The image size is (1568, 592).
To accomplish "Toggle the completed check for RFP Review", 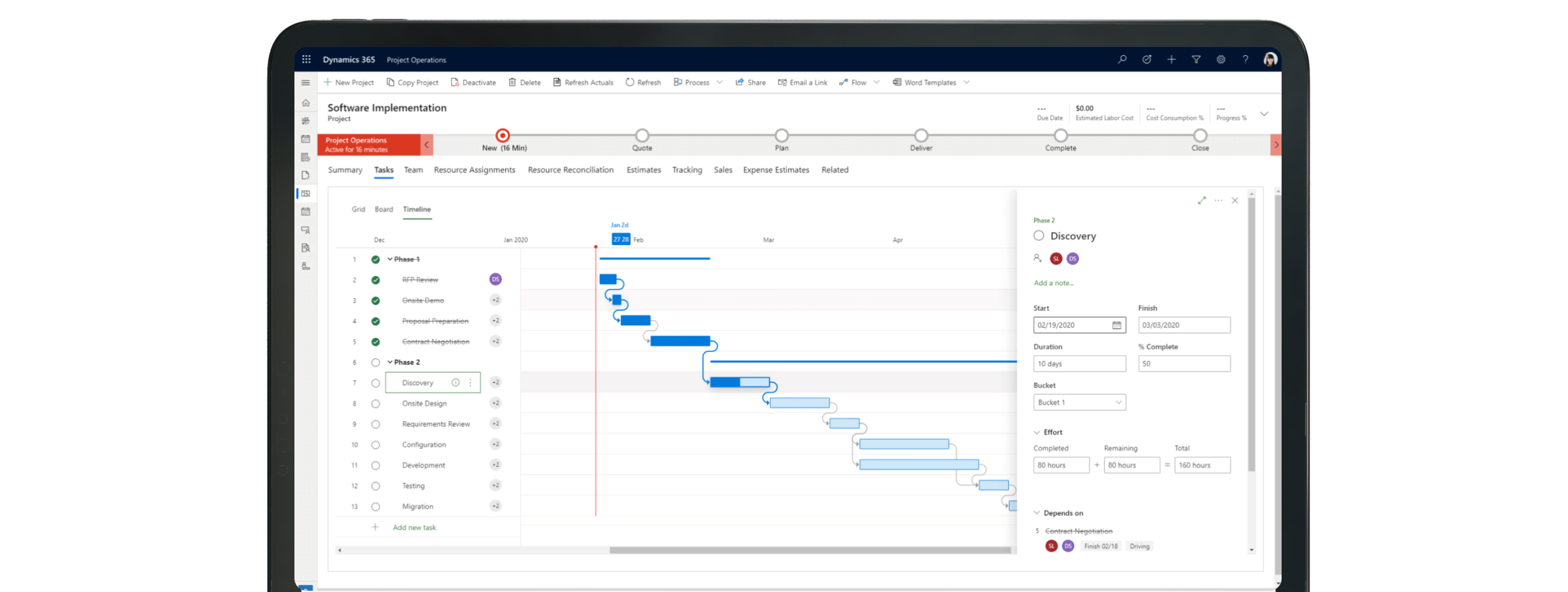I will pos(375,280).
